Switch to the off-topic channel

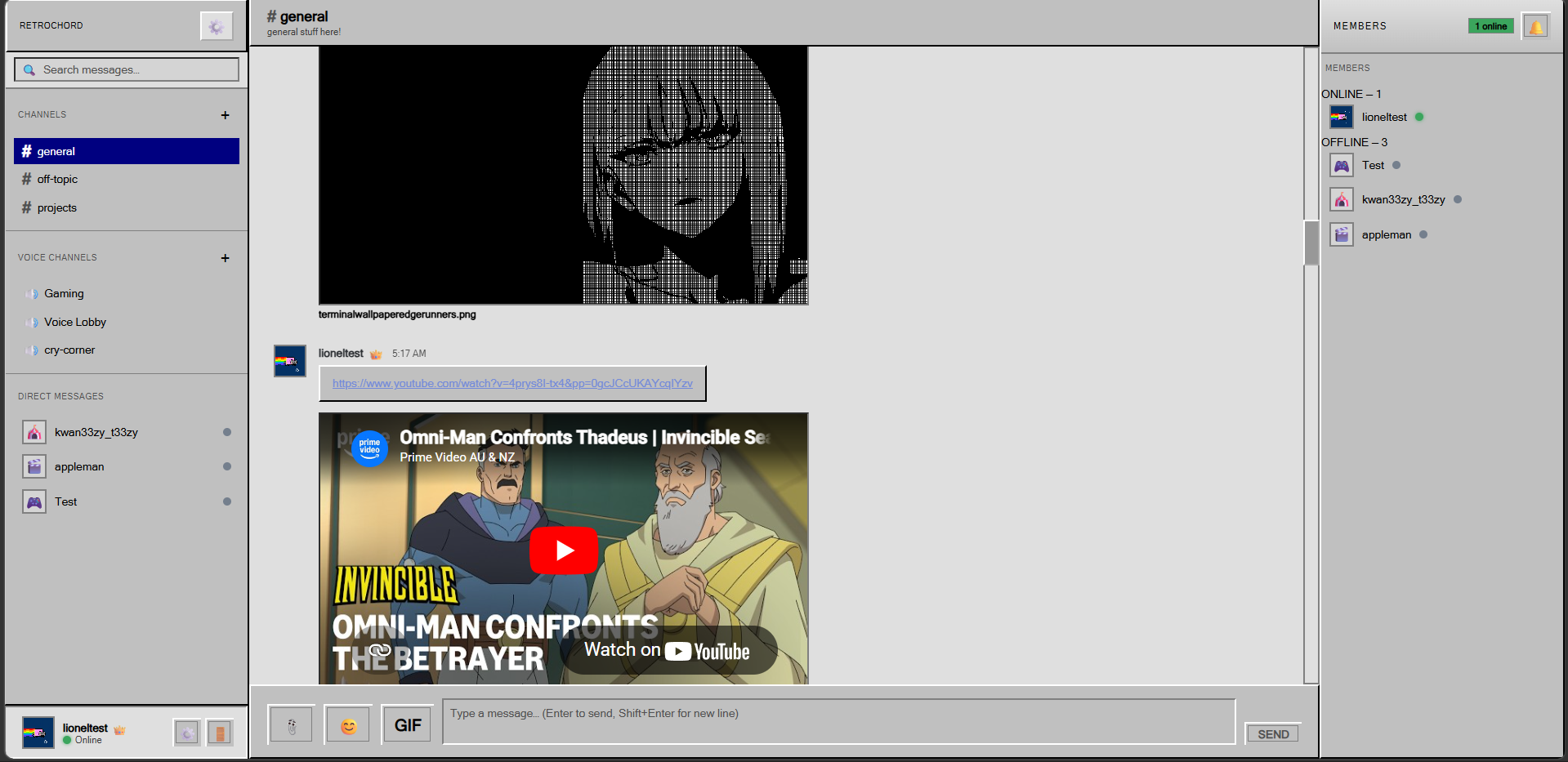pyautogui.click(x=127, y=179)
